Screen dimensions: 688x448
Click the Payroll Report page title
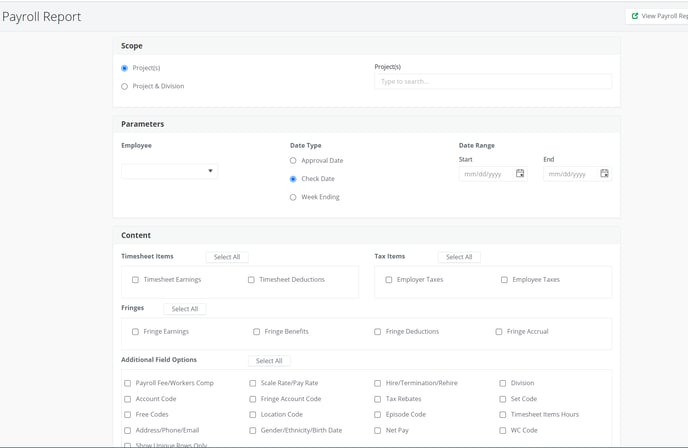42,17
